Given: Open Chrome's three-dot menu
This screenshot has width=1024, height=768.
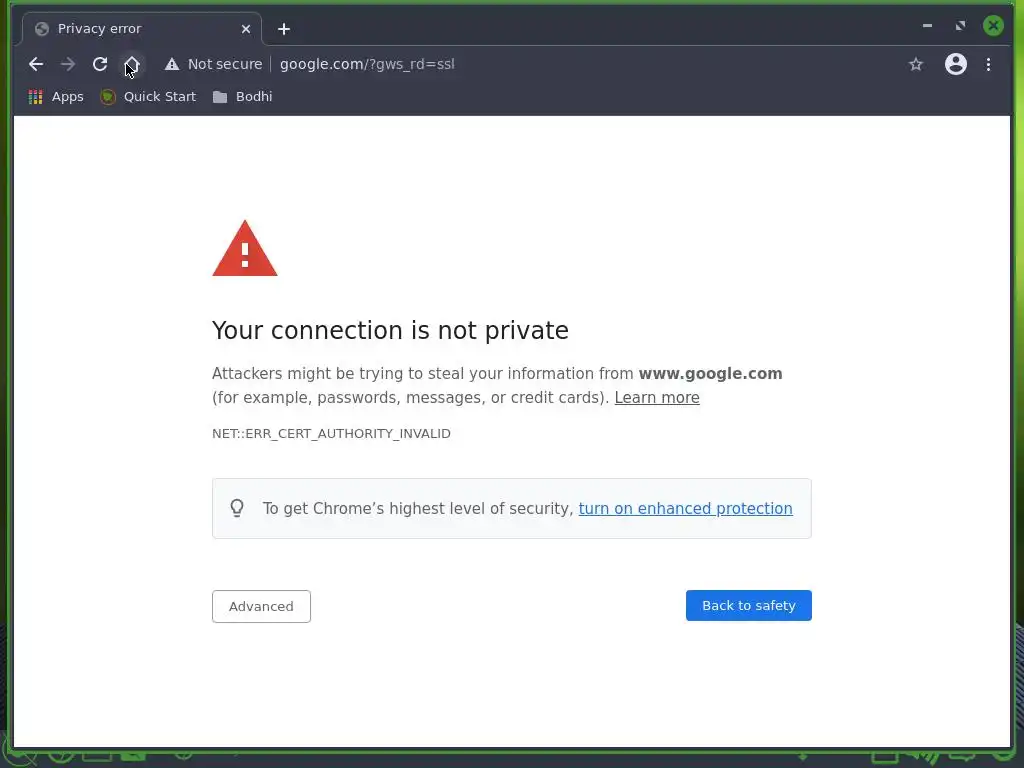Looking at the screenshot, I should pos(988,64).
